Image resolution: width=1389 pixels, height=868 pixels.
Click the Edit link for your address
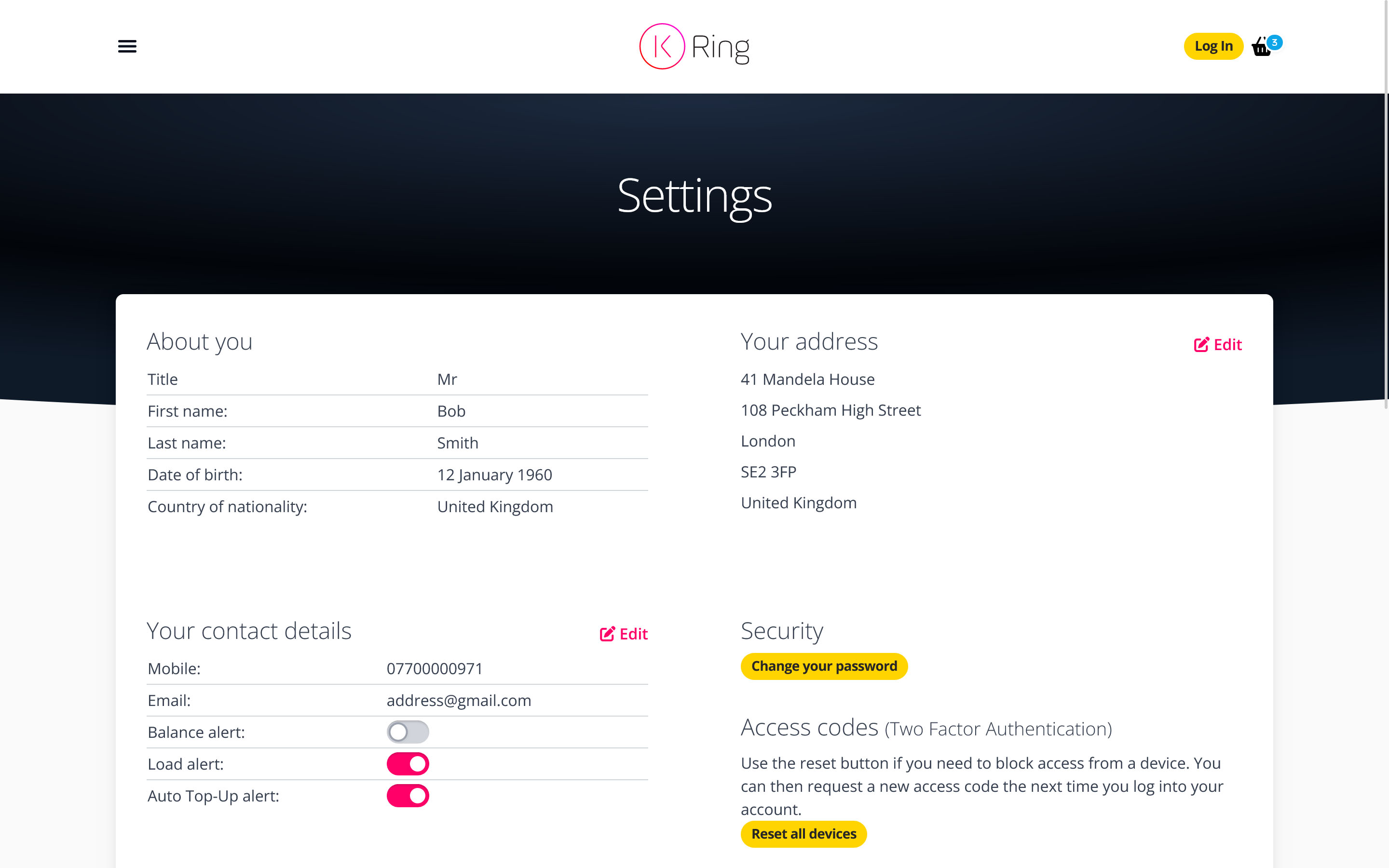pyautogui.click(x=1227, y=344)
